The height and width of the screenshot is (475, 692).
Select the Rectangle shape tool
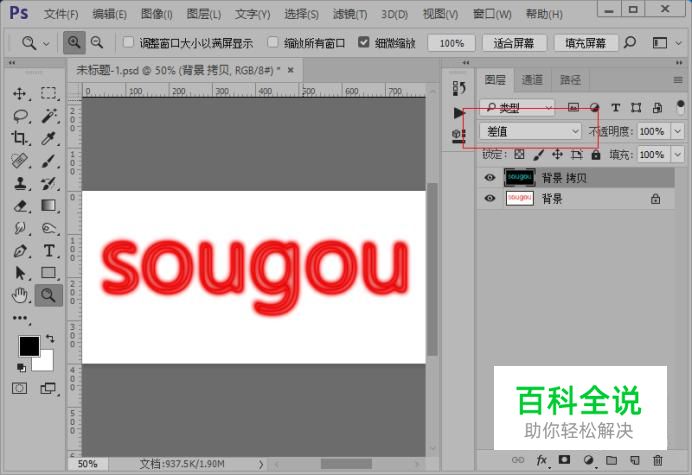click(x=49, y=273)
